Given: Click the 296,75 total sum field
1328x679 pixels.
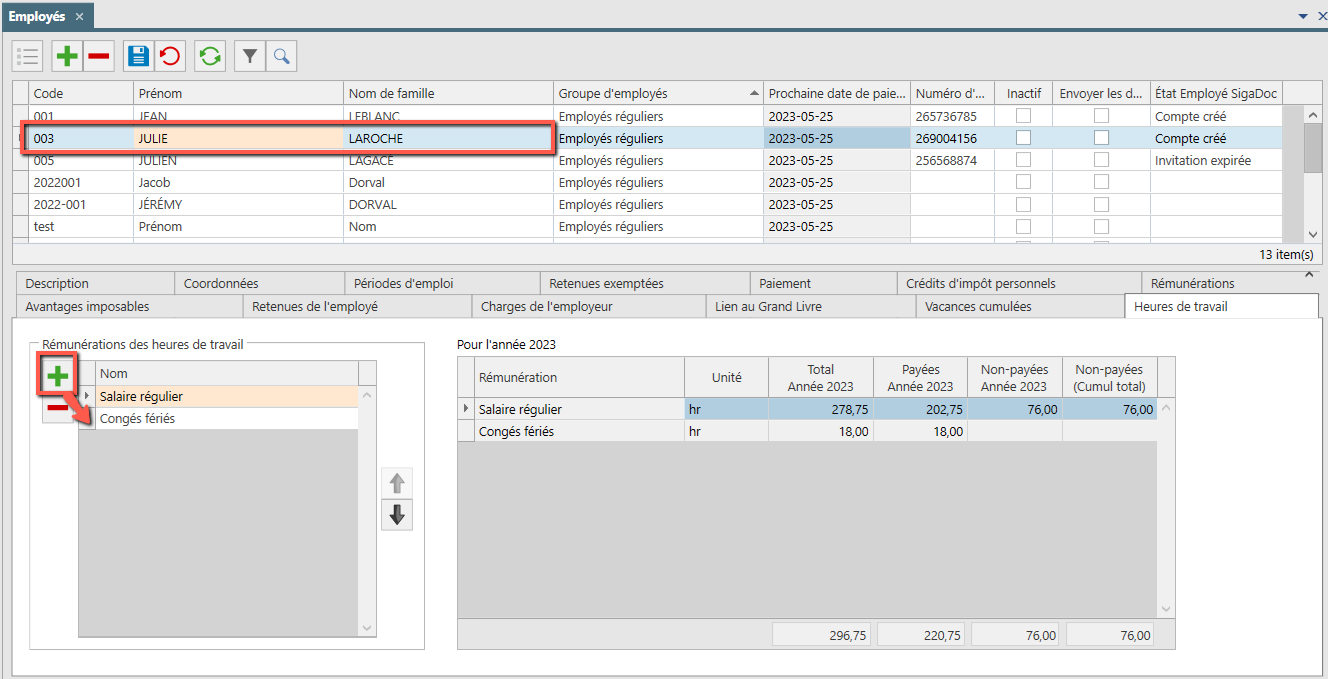Looking at the screenshot, I should pos(821,635).
